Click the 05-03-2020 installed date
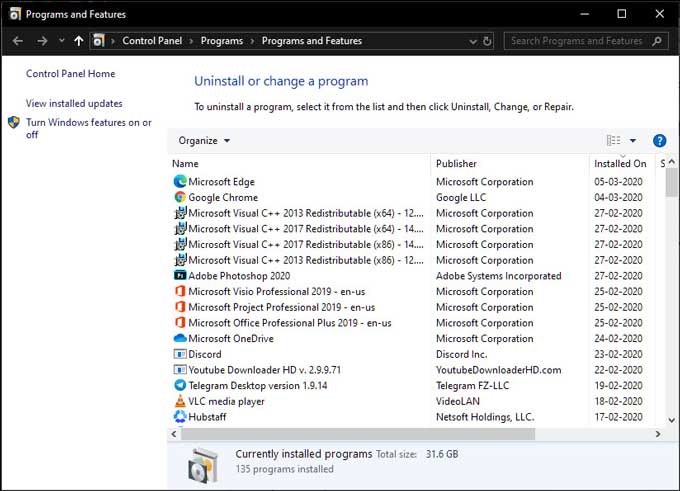 (x=618, y=182)
